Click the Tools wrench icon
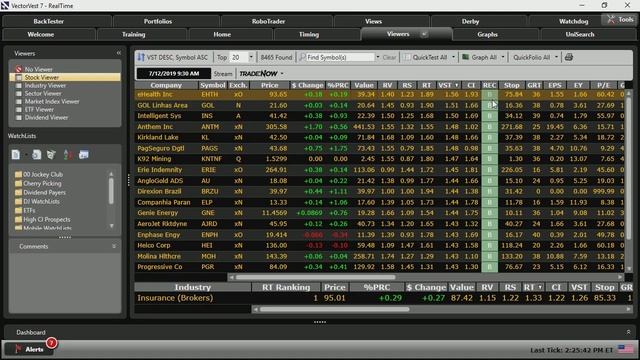640x360 pixels. [611, 19]
